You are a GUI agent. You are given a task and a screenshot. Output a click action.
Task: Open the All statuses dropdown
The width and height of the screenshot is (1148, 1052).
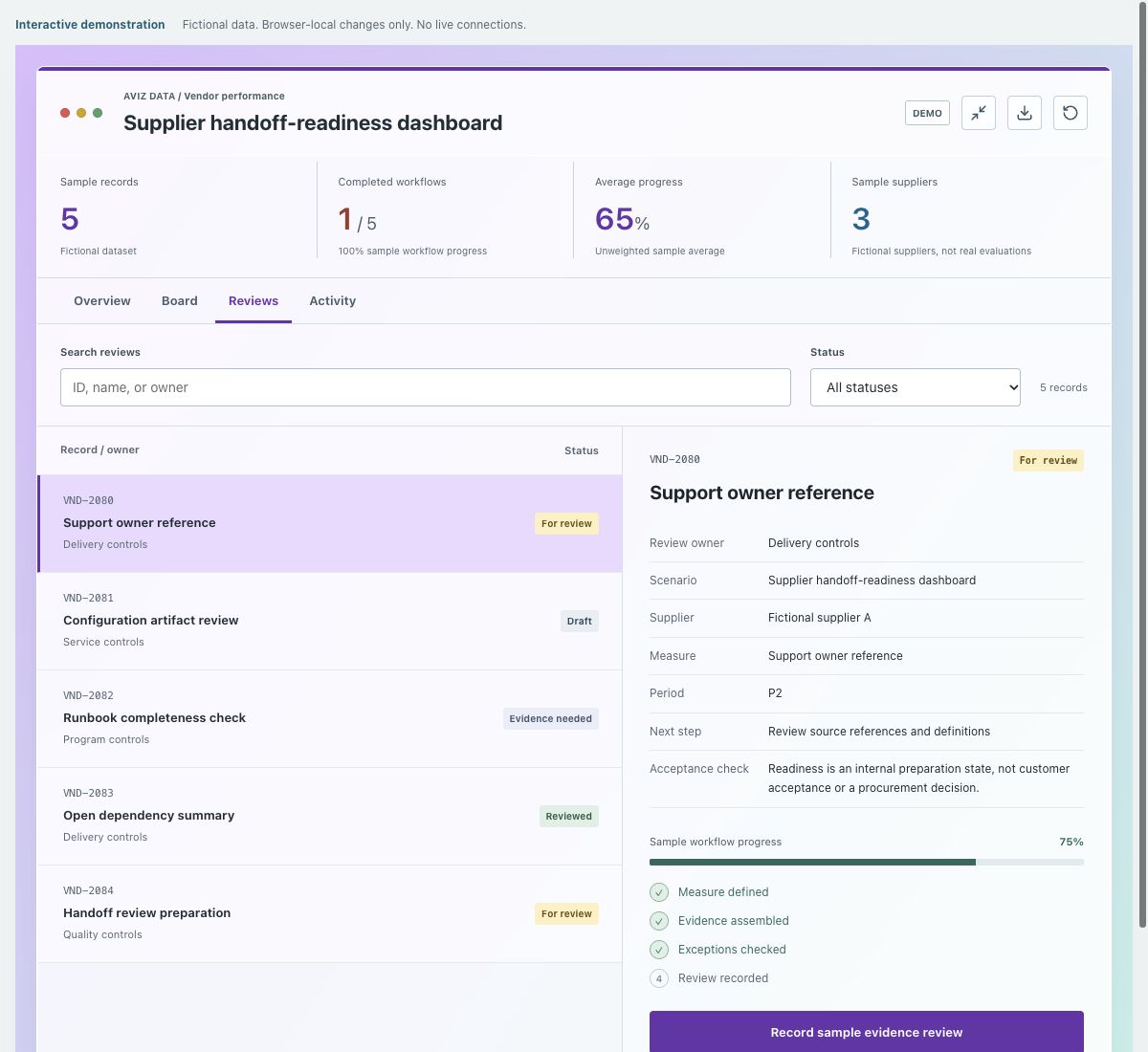pyautogui.click(x=916, y=387)
